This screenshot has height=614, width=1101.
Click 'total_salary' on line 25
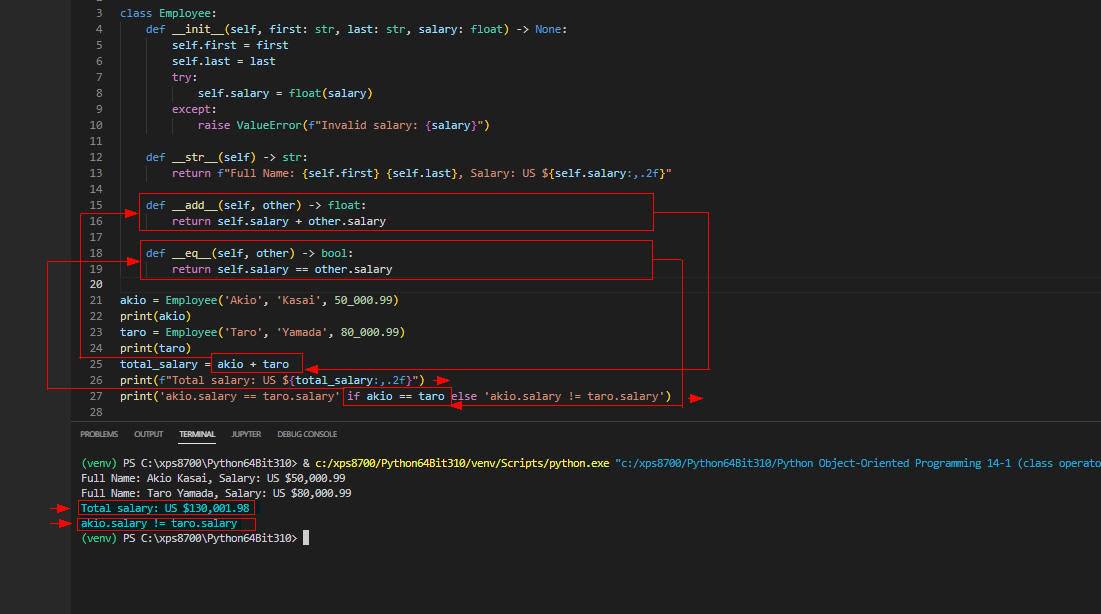[x=159, y=365]
